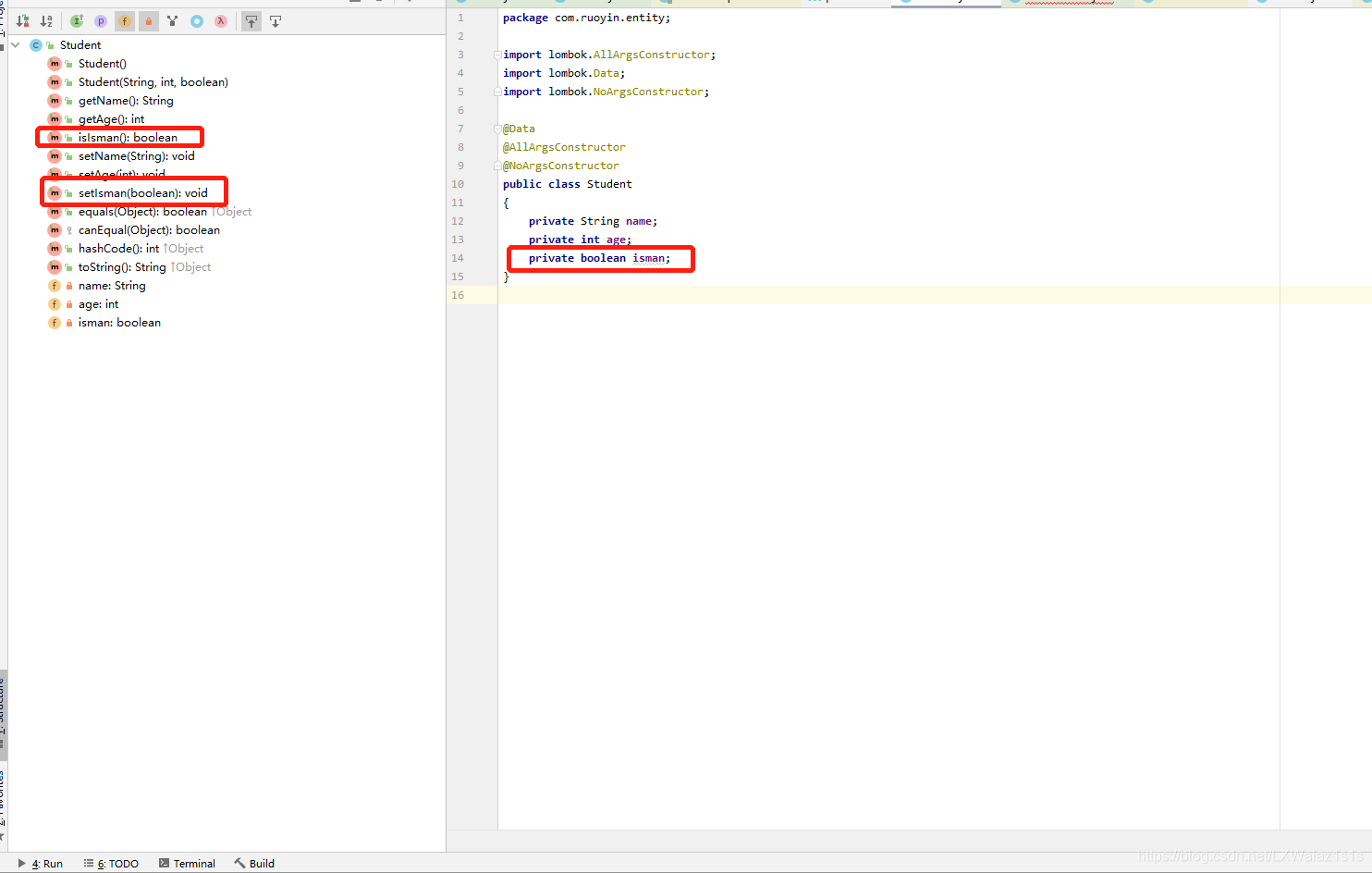Click public visibility icon beside getAge()
The image size is (1372, 873).
click(69, 119)
